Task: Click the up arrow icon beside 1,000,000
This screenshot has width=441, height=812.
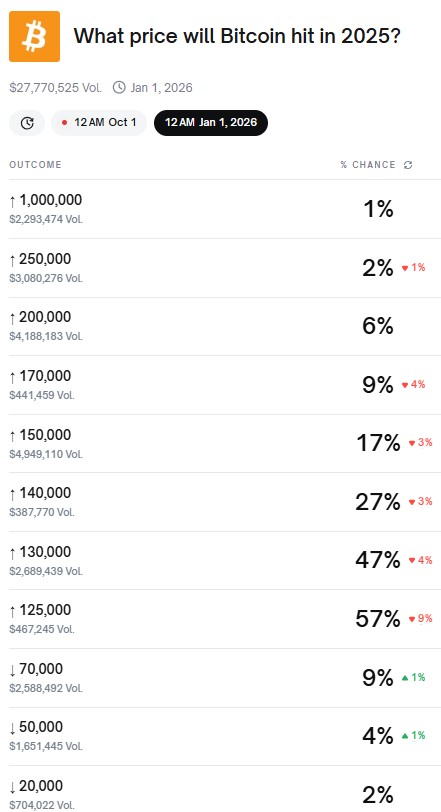Action: 13,200
